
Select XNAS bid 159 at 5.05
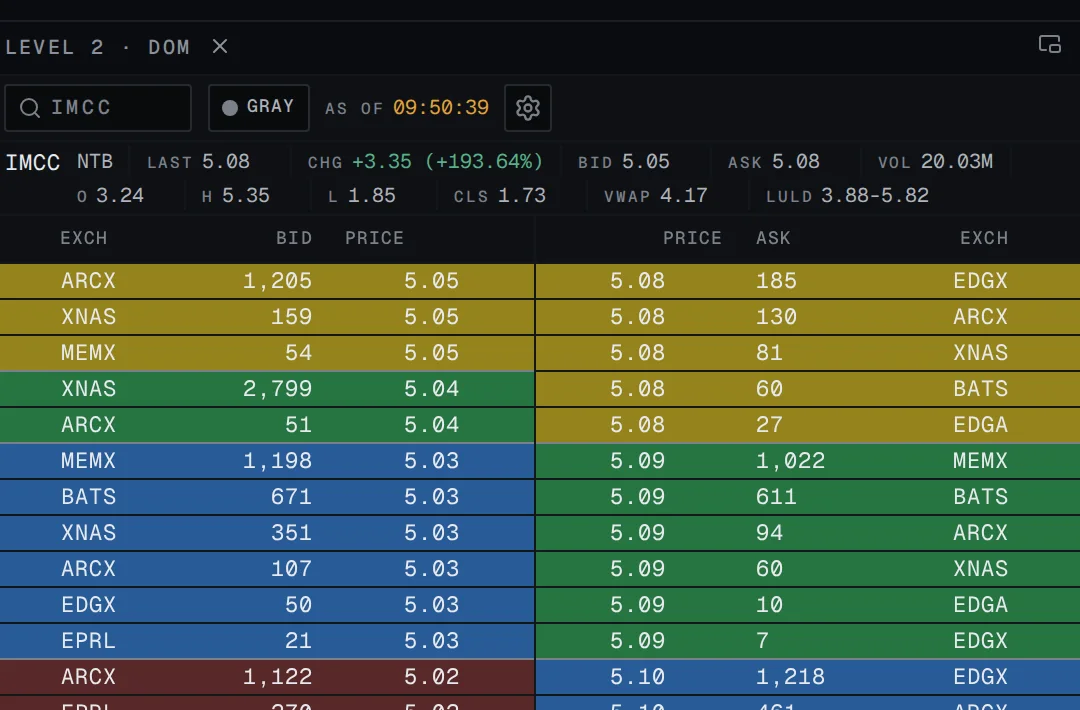tap(267, 317)
